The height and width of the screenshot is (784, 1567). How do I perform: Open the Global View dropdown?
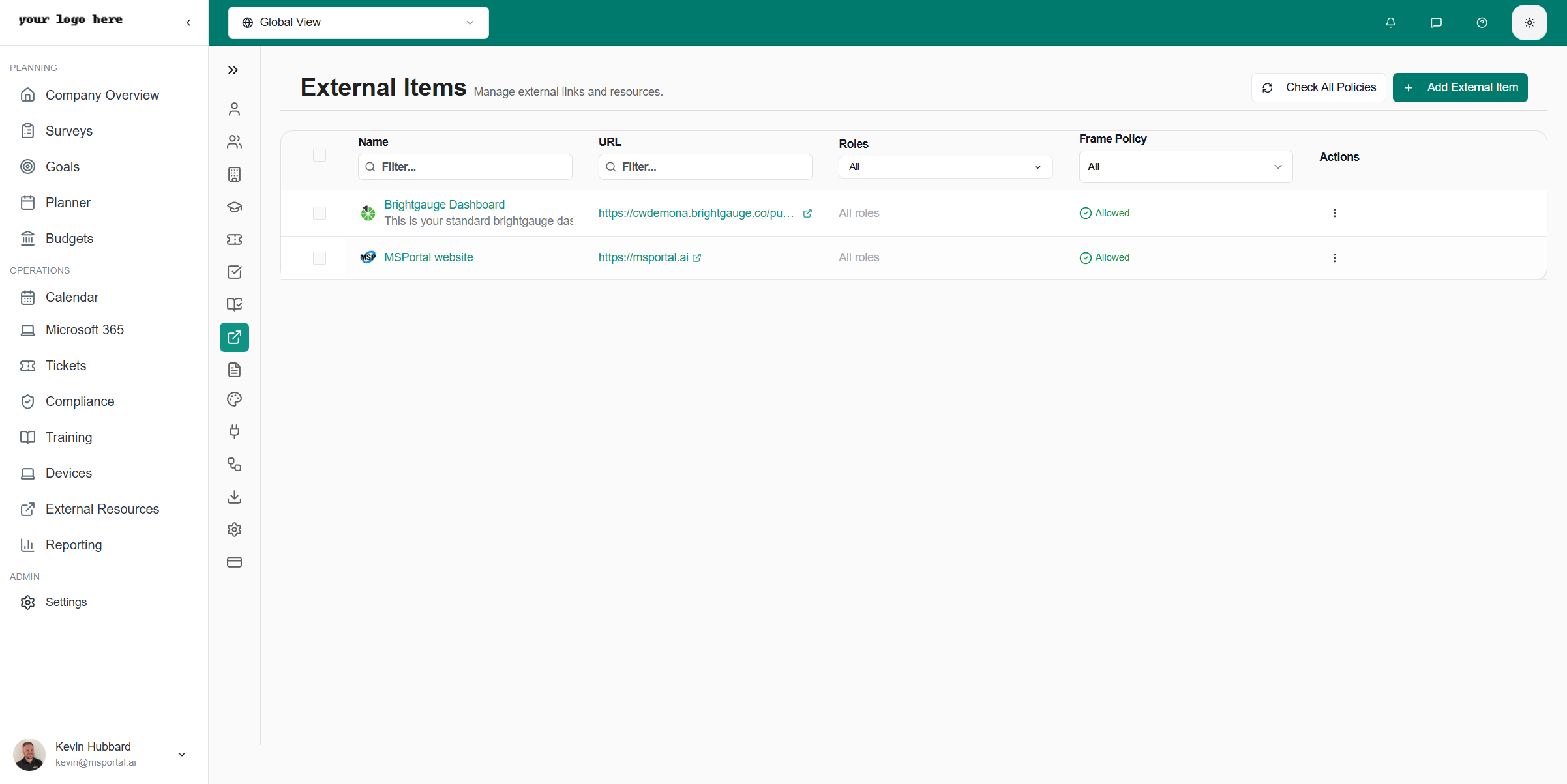tap(358, 23)
